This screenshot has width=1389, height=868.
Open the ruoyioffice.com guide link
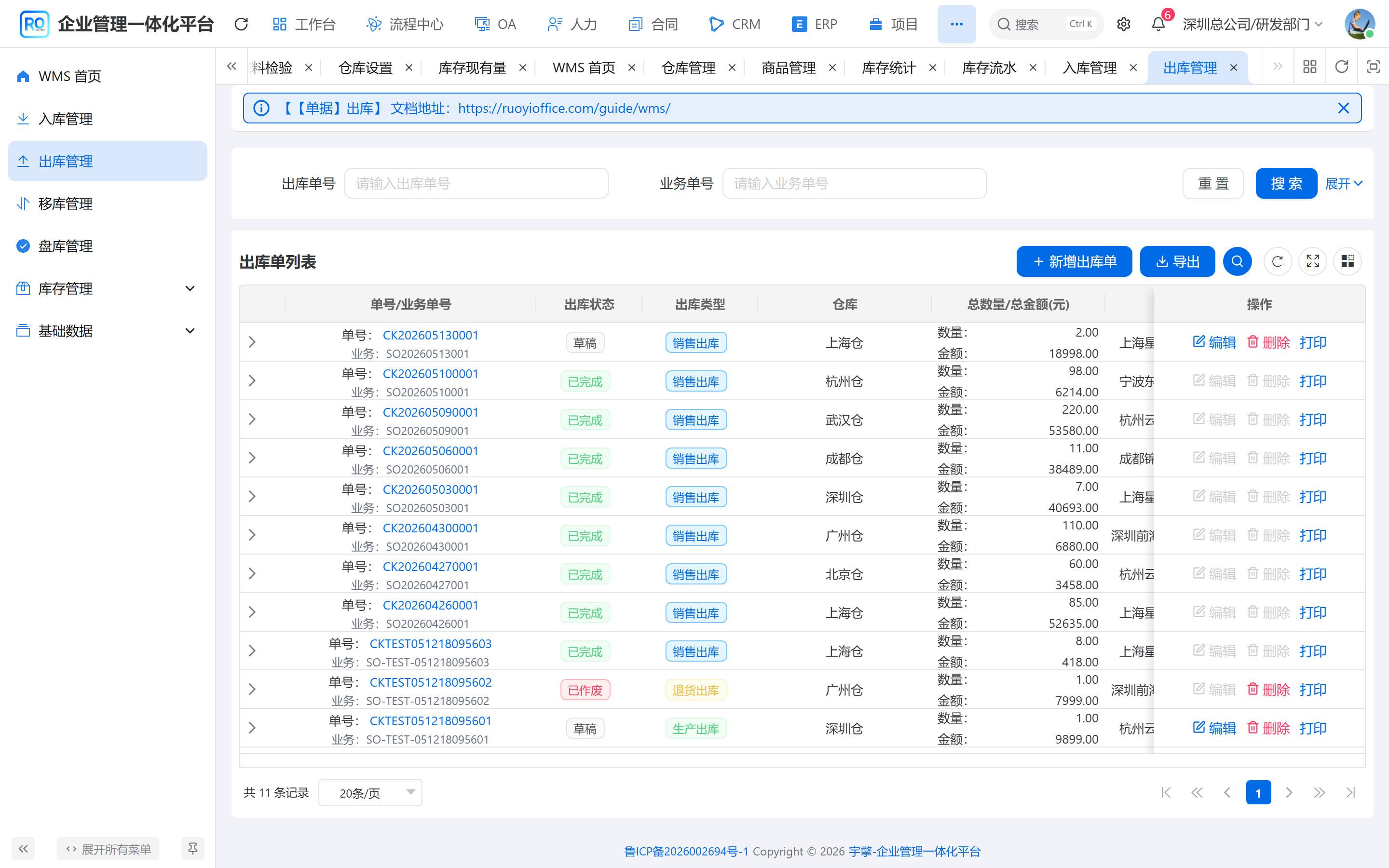[x=564, y=108]
